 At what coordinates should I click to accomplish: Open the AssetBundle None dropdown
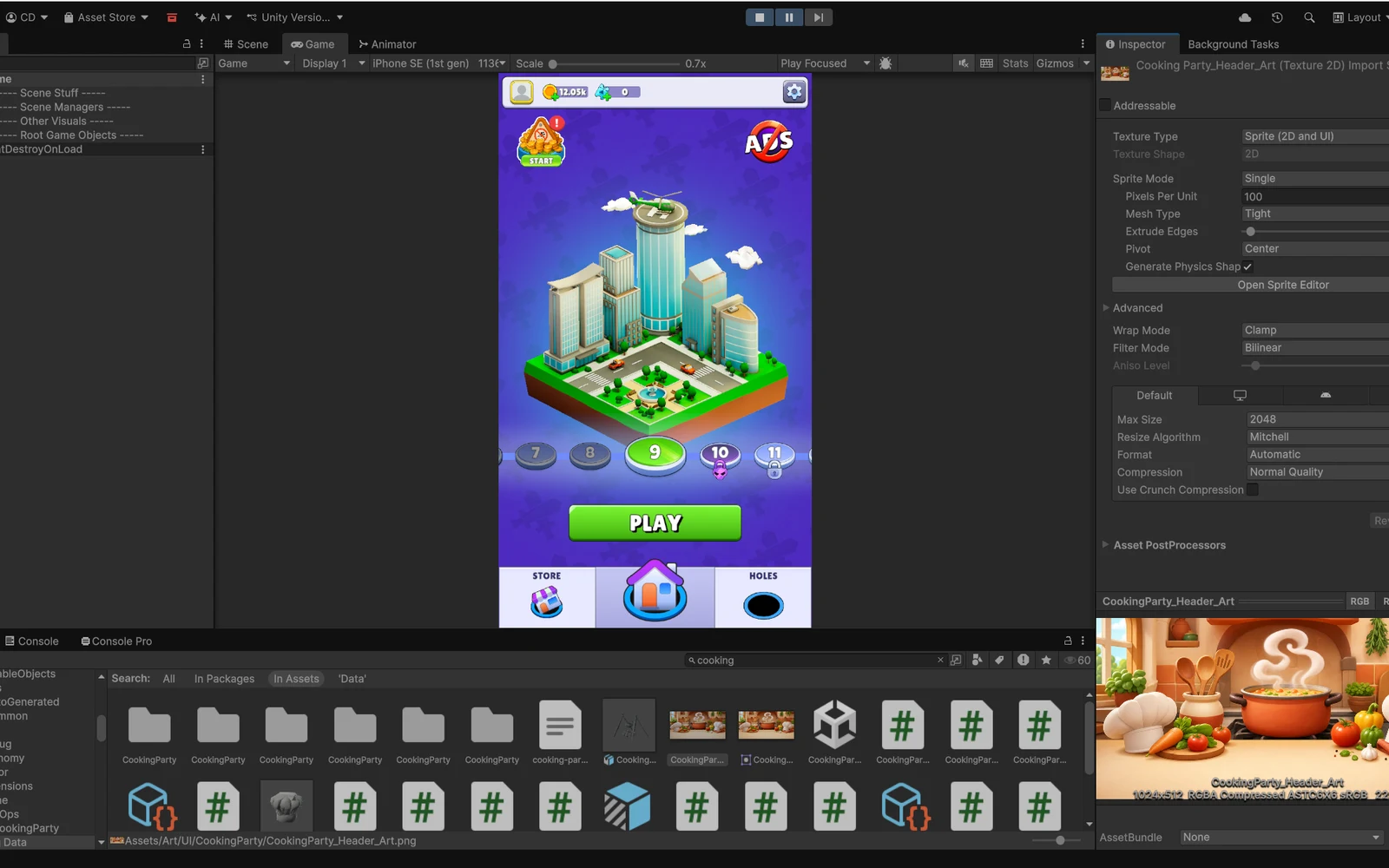tap(1280, 838)
